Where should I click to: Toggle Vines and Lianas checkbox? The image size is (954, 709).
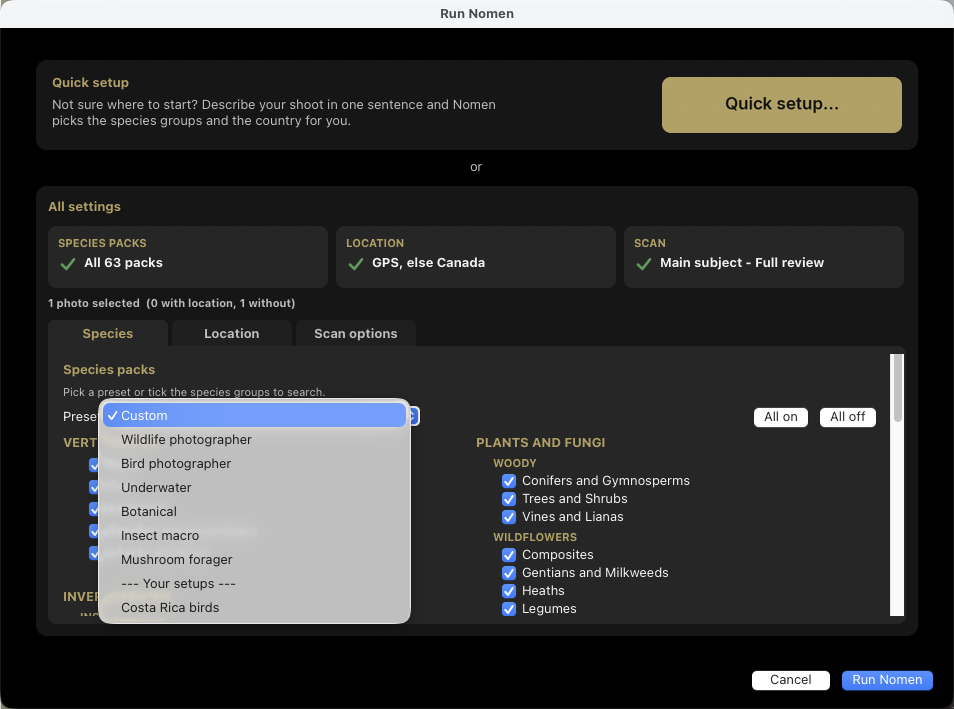pos(509,517)
